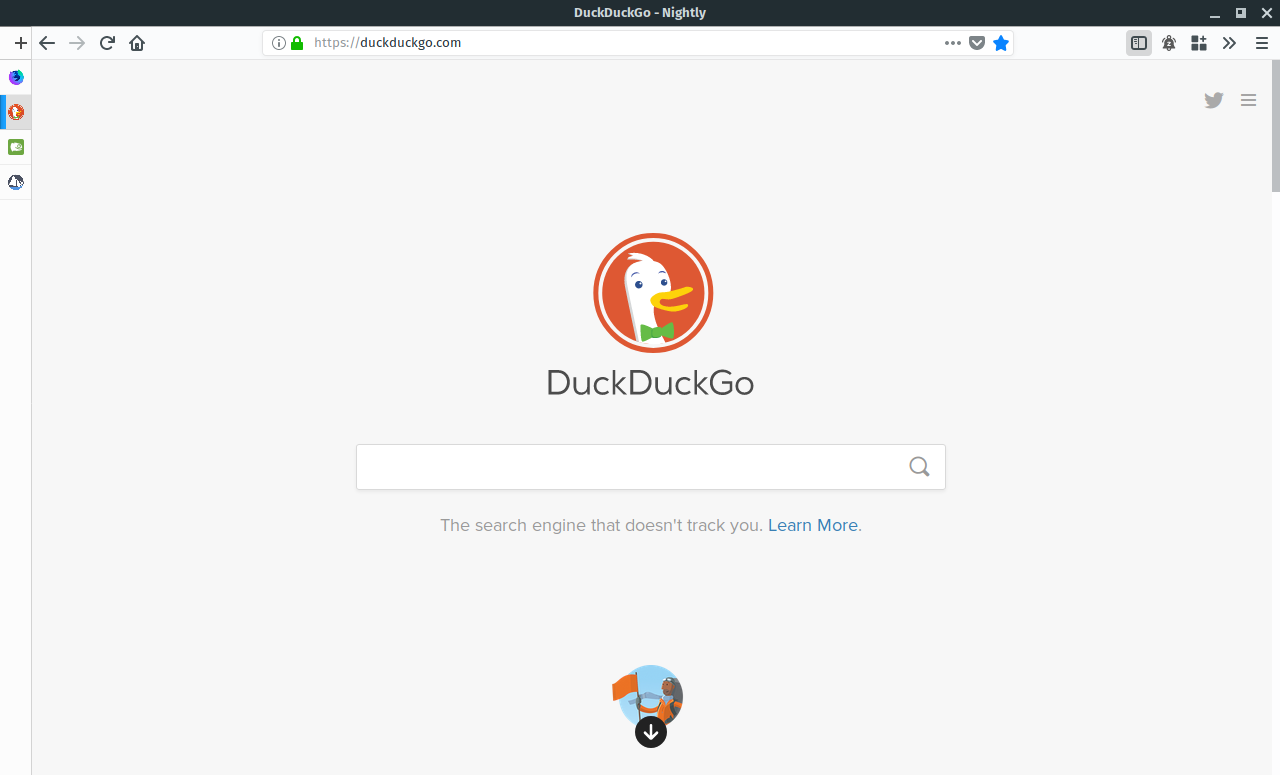Screen dimensions: 1280x775
Task: Select the DuckDuckGo vertical tab
Action: click(16, 112)
